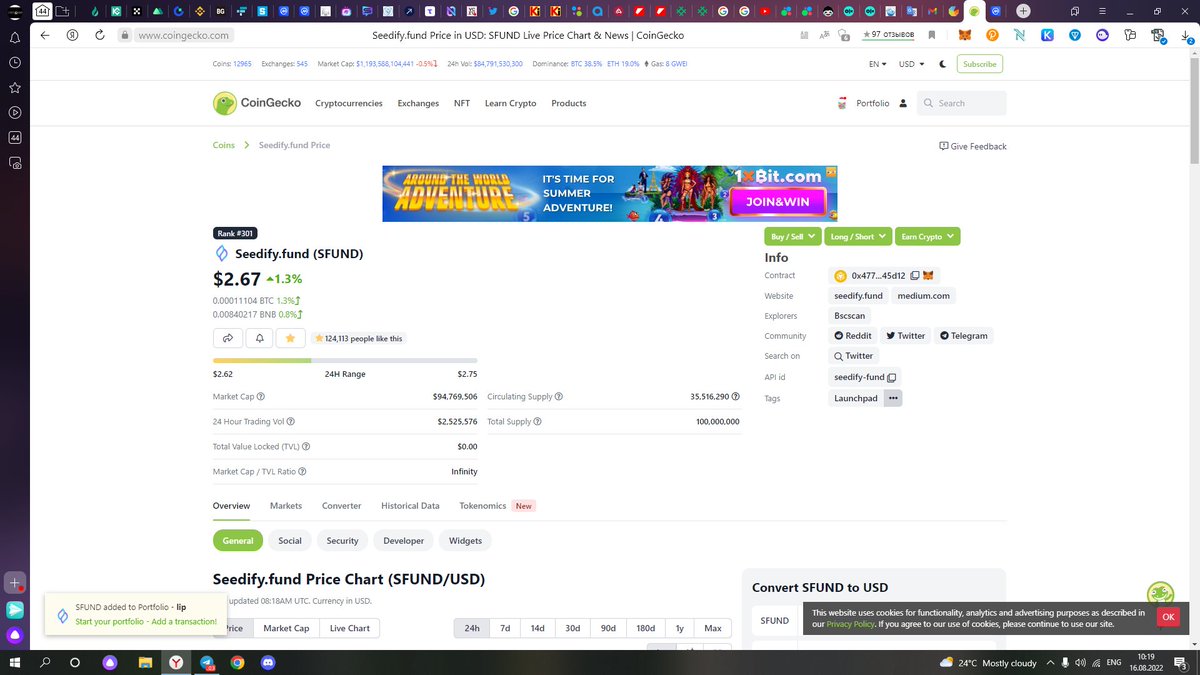1200x675 pixels.
Task: Click the info icon next to 35,516,290
Action: [x=736, y=397]
